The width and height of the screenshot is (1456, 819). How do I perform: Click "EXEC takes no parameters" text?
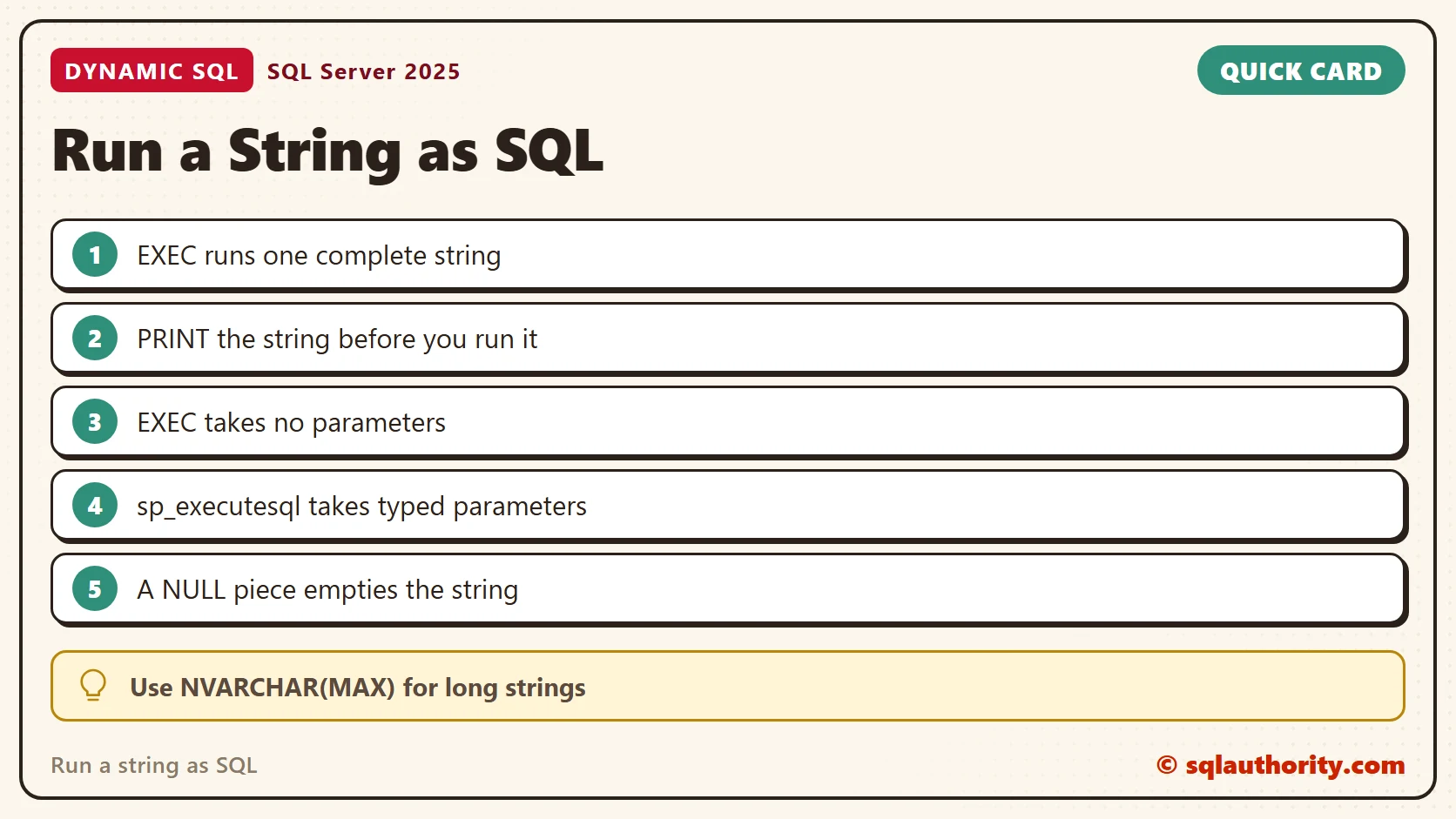(291, 423)
